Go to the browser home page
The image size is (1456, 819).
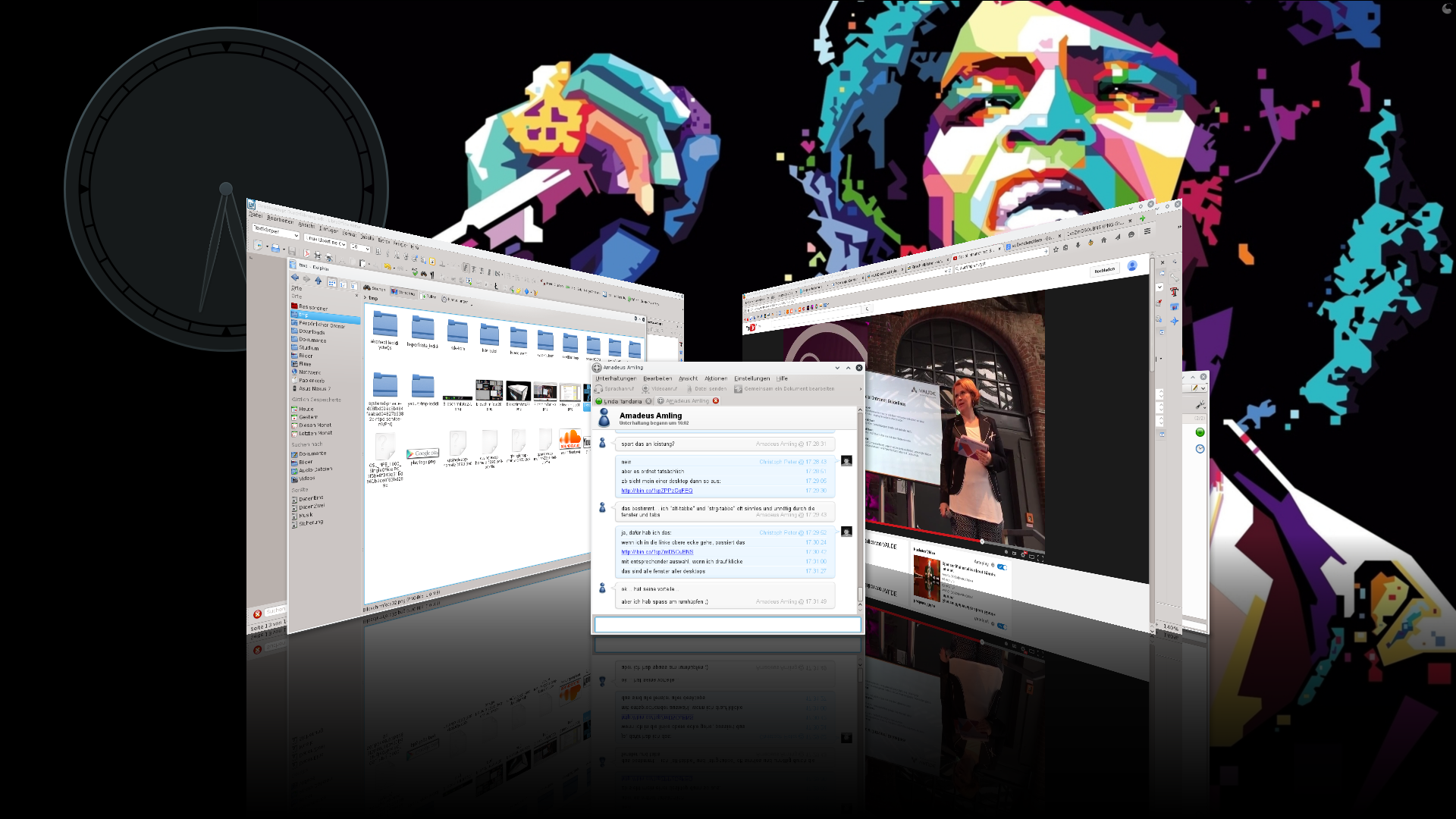pyautogui.click(x=1104, y=240)
